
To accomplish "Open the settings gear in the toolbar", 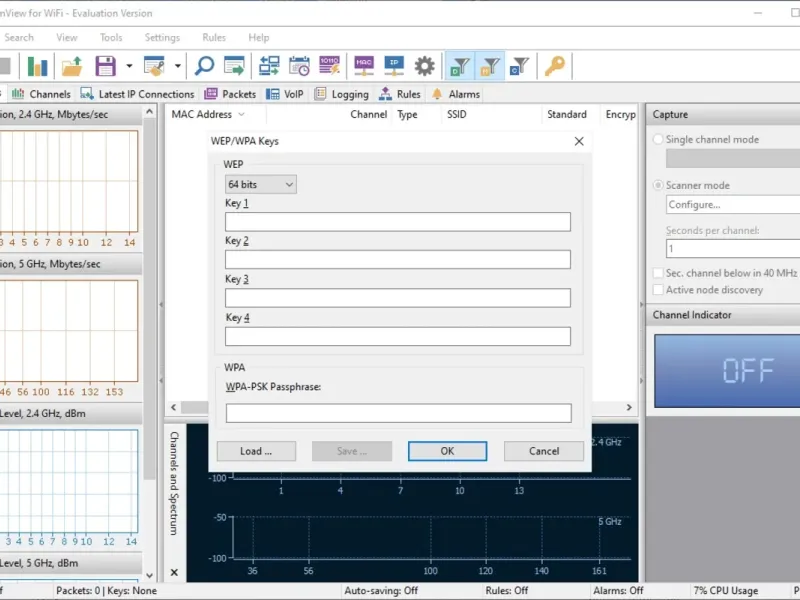I will pos(425,67).
